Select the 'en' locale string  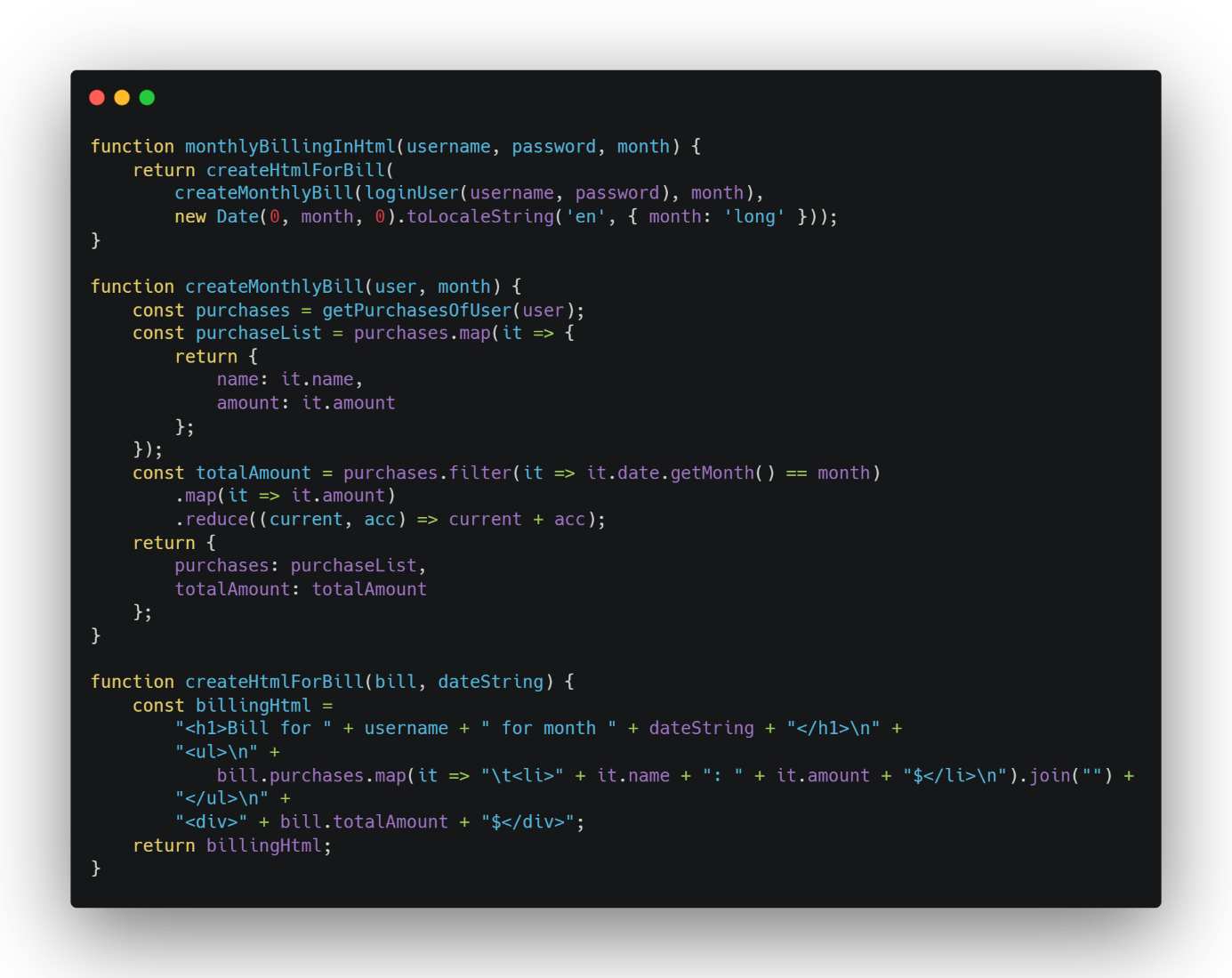585,216
